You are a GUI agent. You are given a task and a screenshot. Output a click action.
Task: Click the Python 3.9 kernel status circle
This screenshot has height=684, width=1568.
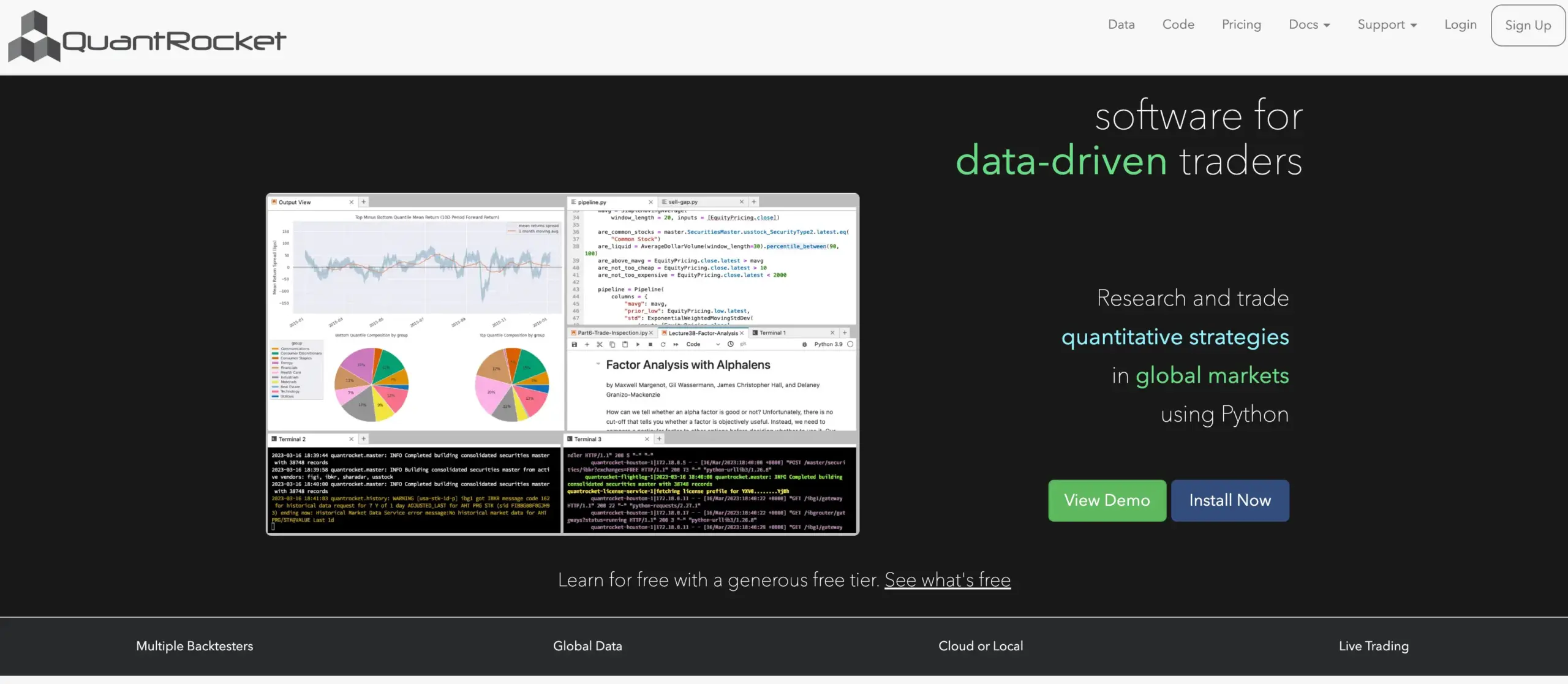(x=850, y=345)
